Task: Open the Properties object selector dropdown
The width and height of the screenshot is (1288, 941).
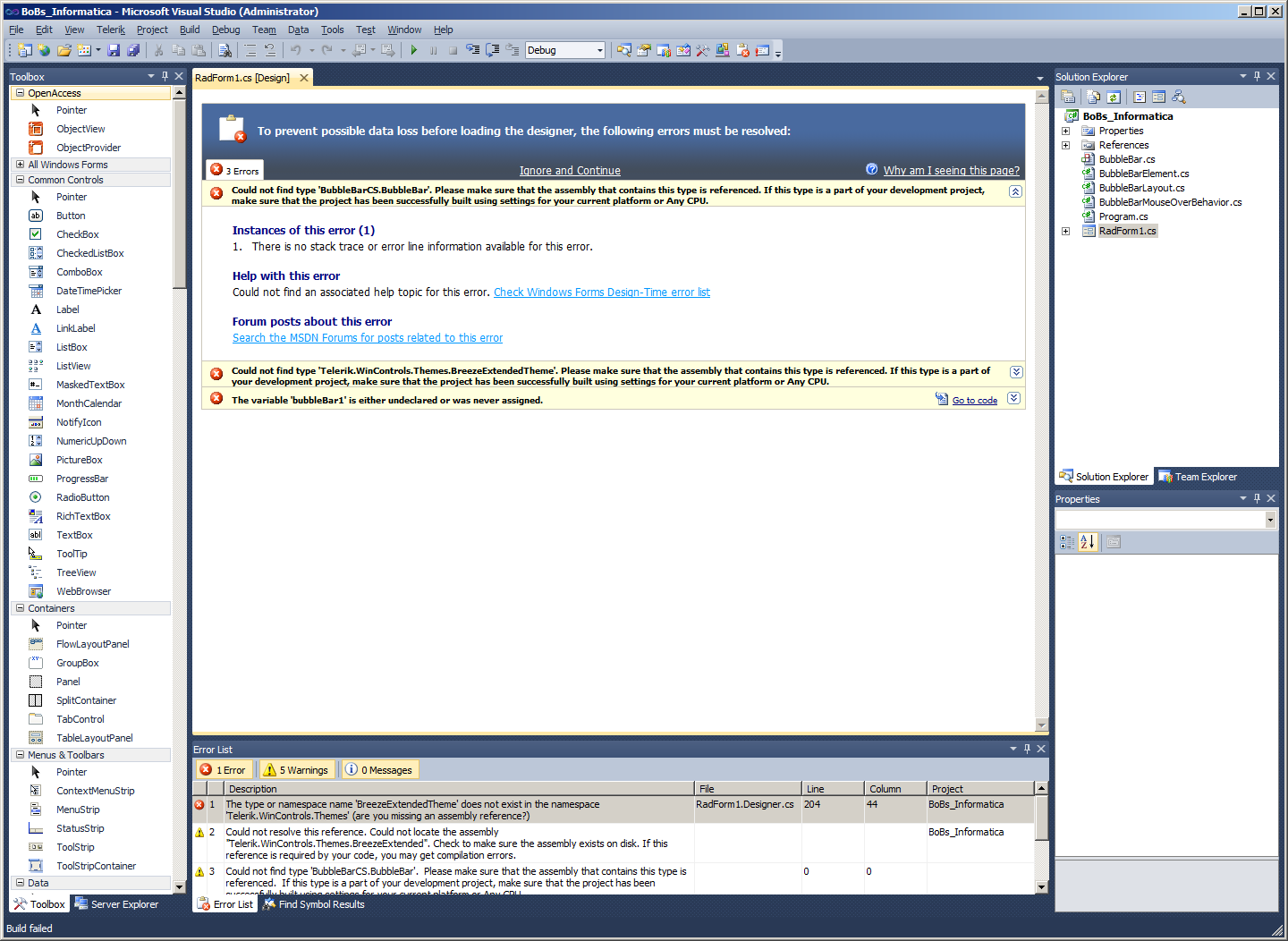Action: tap(1270, 520)
